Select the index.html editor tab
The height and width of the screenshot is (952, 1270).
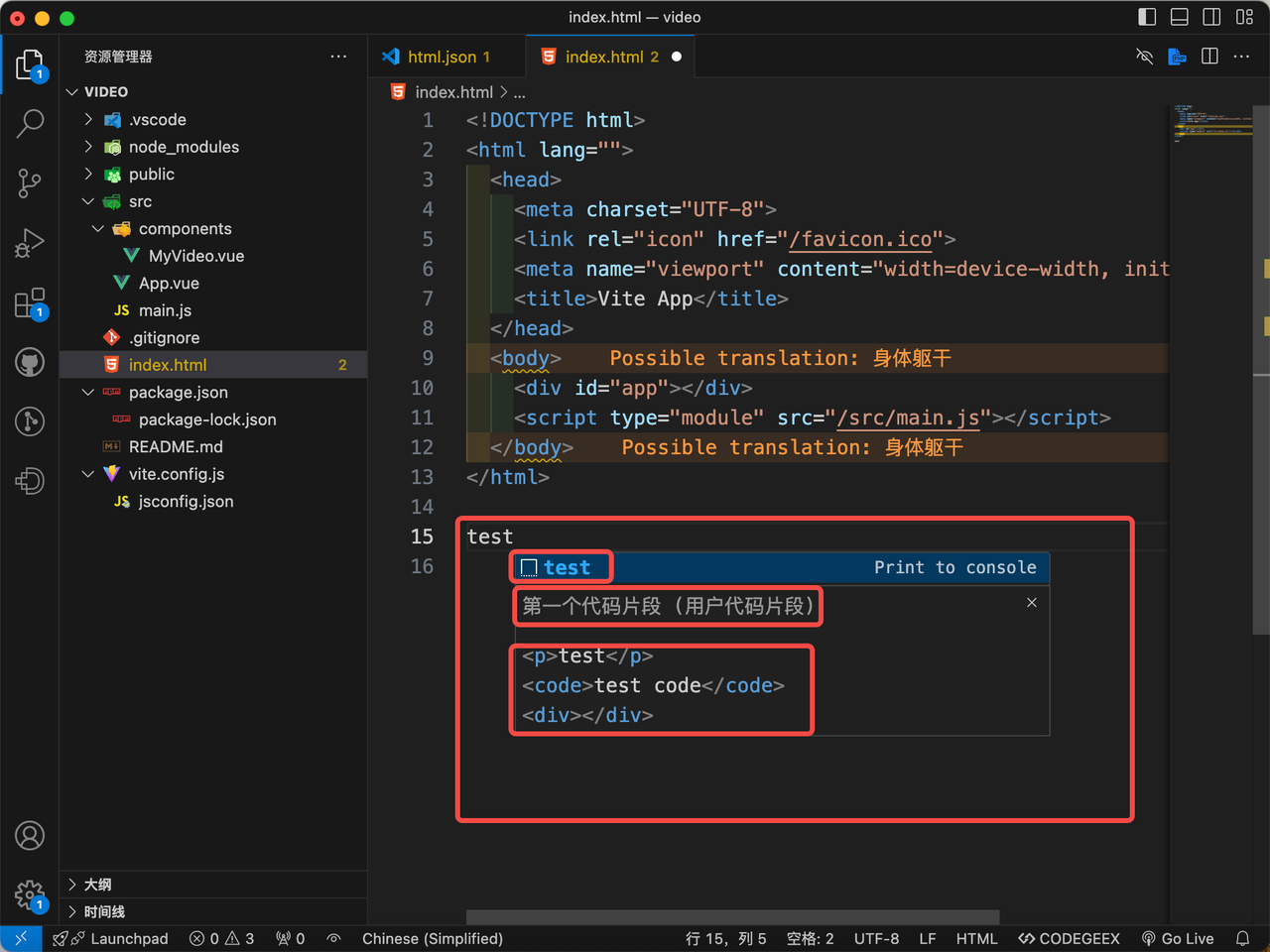[x=603, y=58]
